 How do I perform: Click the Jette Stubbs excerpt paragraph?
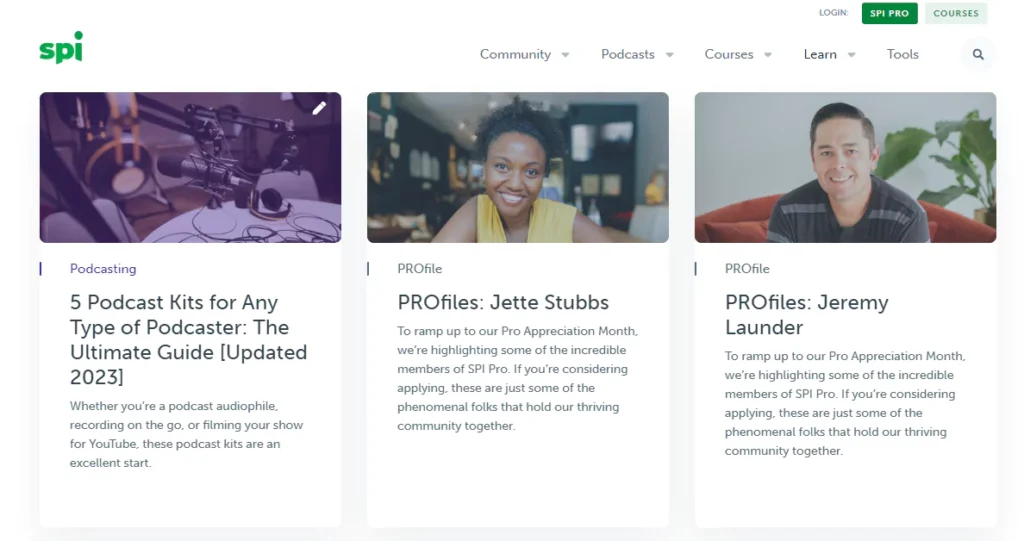(517, 378)
